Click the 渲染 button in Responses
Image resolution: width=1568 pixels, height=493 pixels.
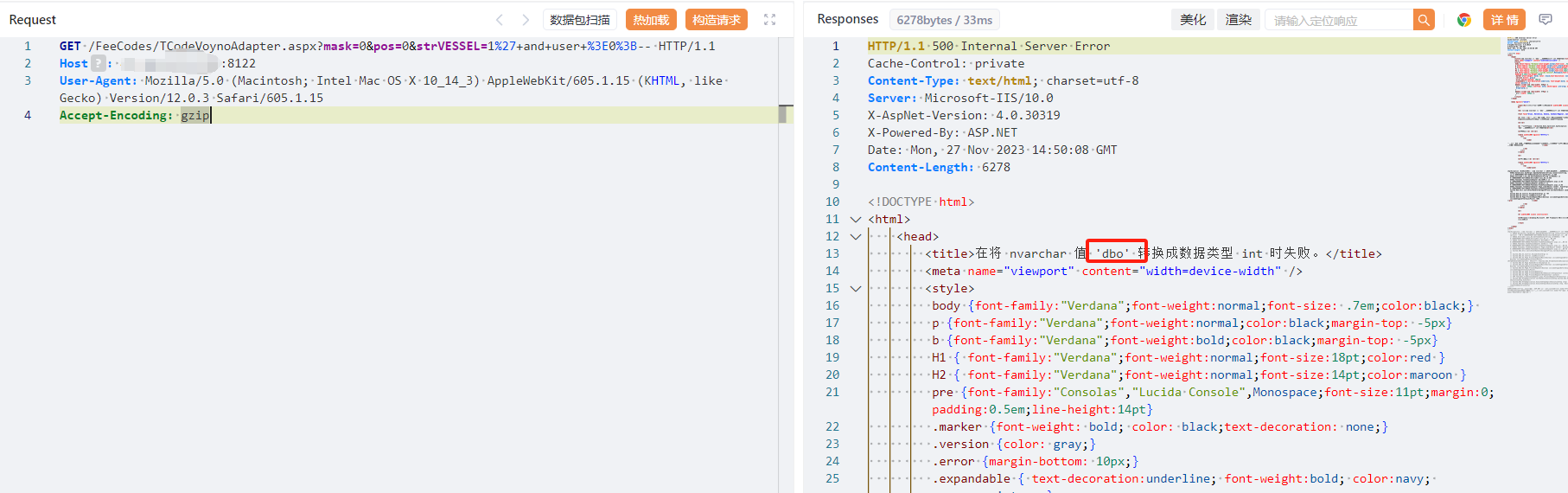1238,20
